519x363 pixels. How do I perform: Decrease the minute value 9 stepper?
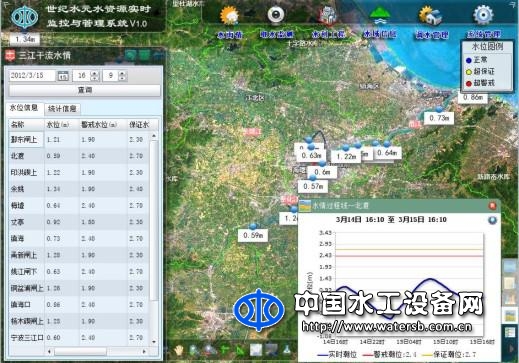122,78
